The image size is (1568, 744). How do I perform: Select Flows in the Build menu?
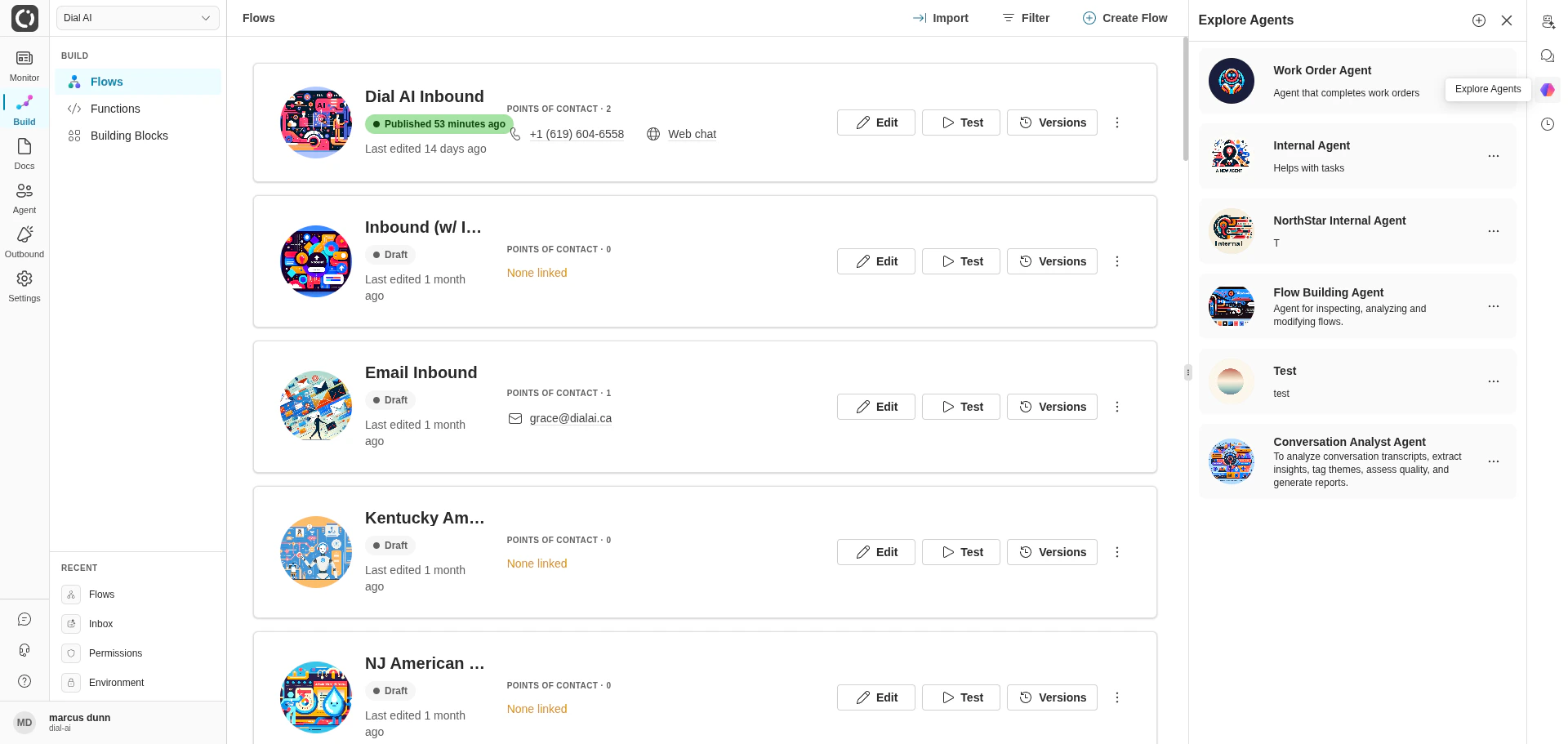(138, 82)
